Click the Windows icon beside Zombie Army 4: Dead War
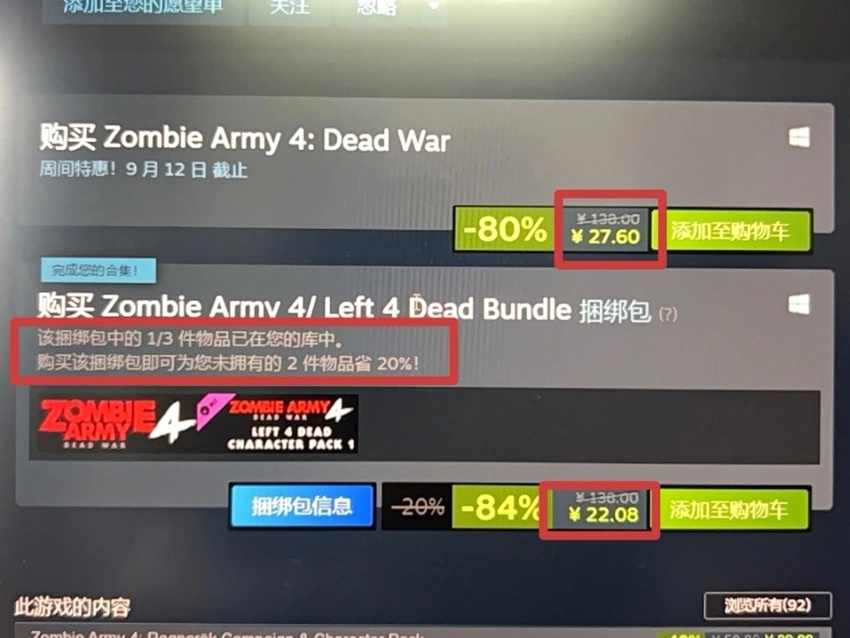850x638 pixels. [x=799, y=137]
